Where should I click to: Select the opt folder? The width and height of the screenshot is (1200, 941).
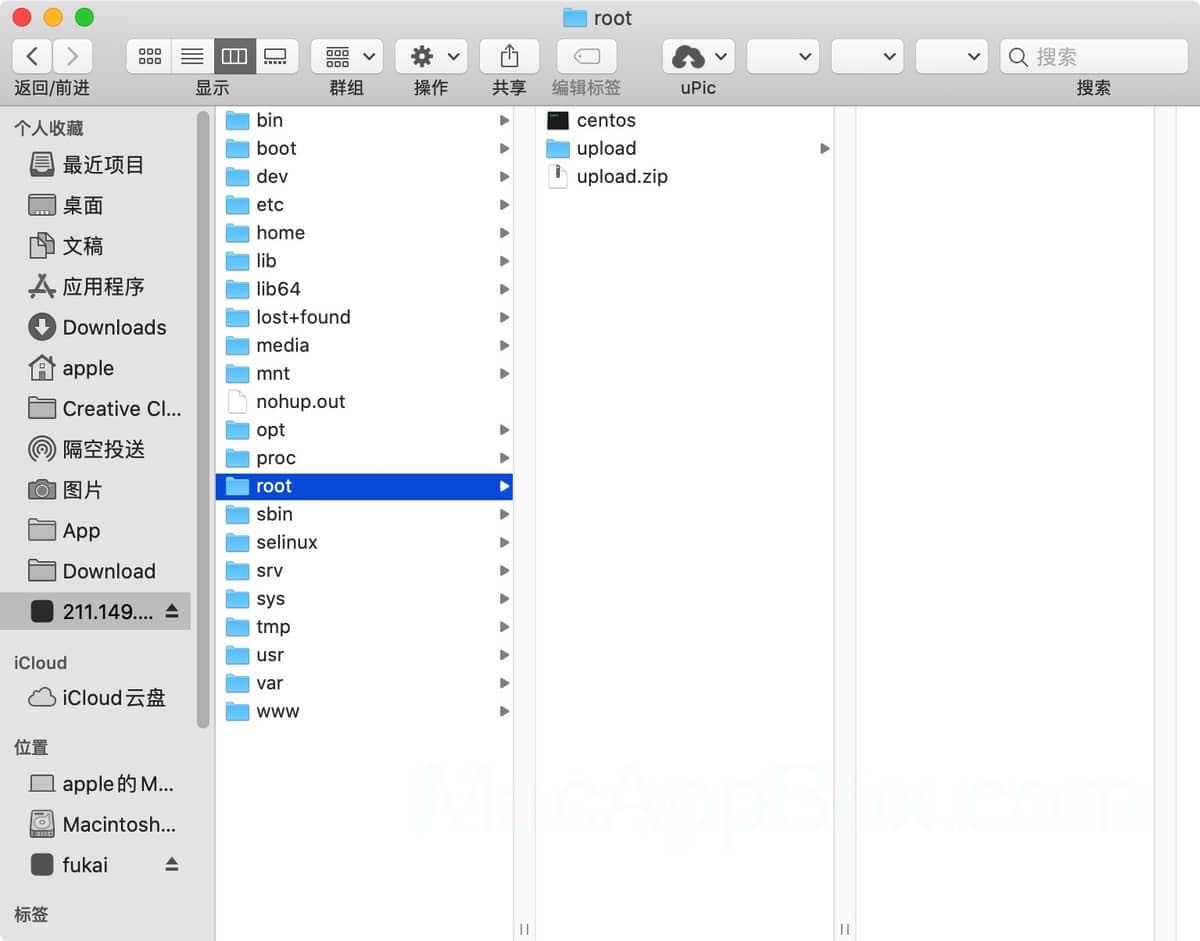(x=364, y=430)
